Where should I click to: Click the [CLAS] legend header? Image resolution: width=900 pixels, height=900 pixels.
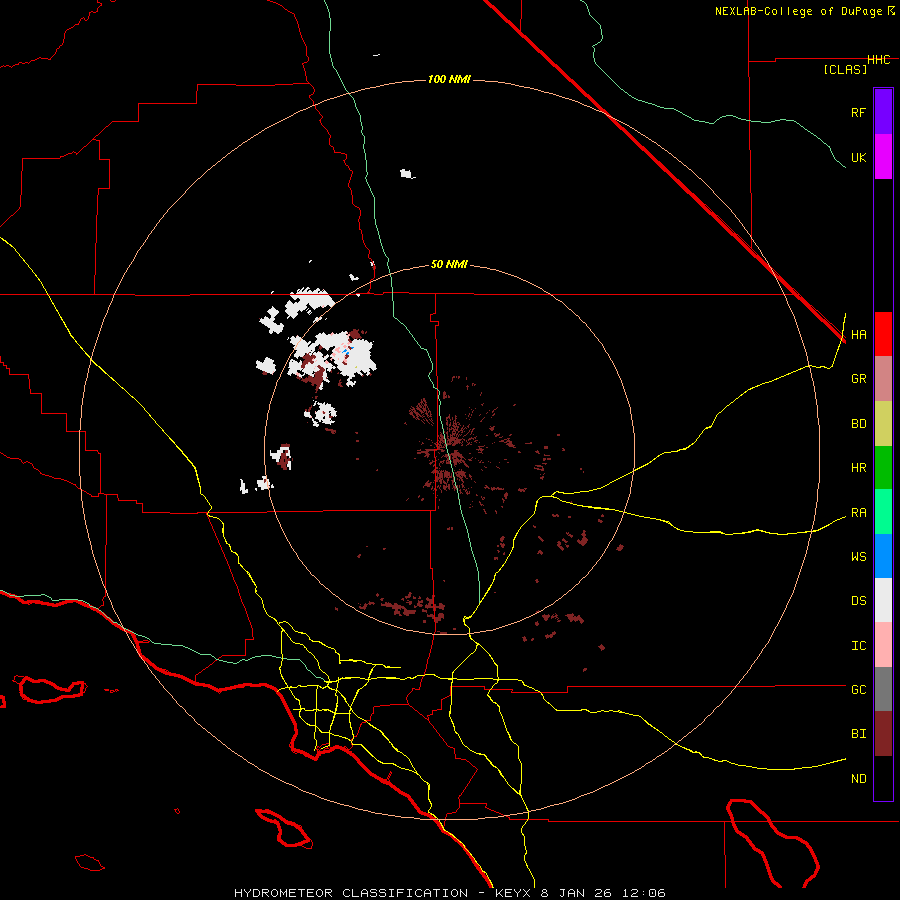(844, 70)
